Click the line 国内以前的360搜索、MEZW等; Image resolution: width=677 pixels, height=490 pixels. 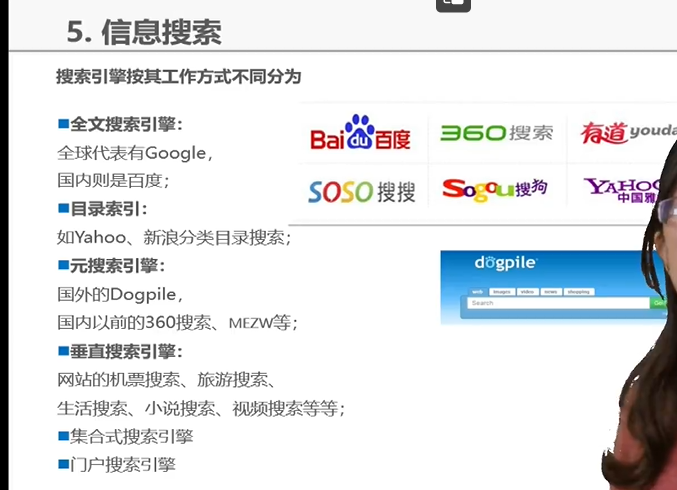177,322
